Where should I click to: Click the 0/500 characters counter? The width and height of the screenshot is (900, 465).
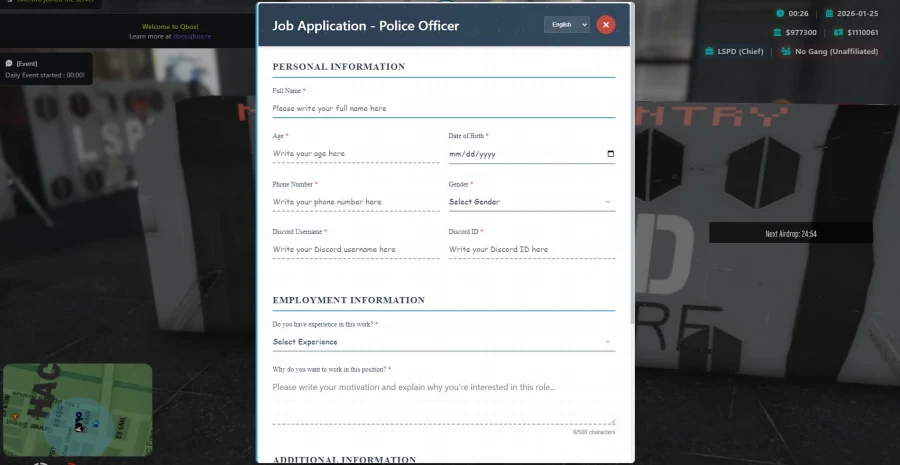point(593,432)
